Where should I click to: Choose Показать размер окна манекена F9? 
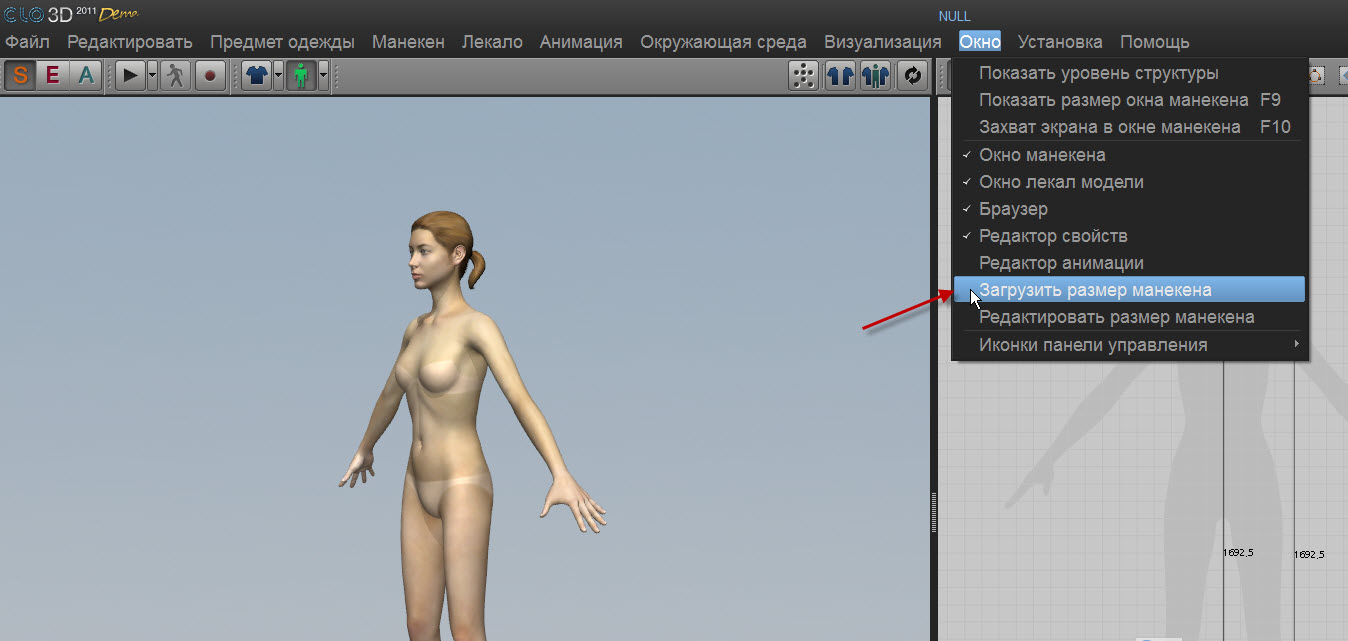(x=1129, y=100)
